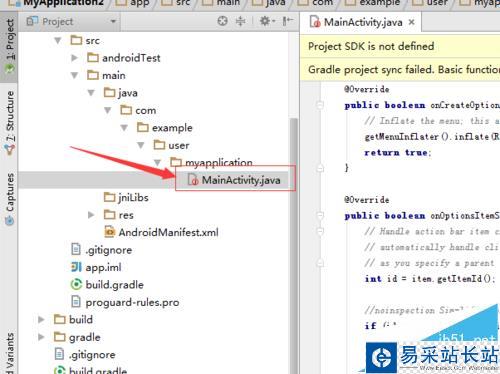Click the MainActivity.java tab file icon
500x374 pixels.
(x=315, y=22)
